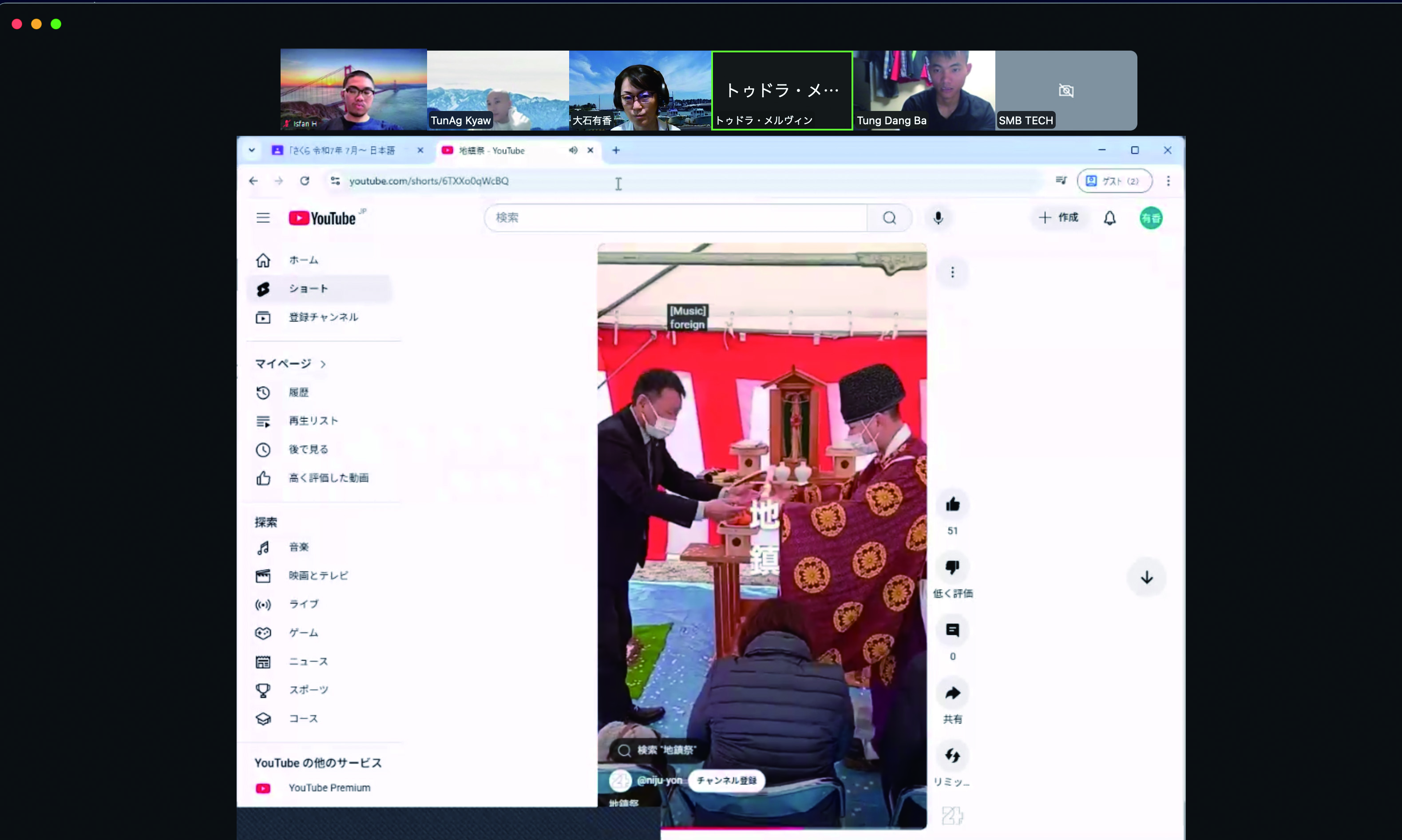Open the short's three-dot more menu
Screen dimensions: 1402x840
click(952, 273)
